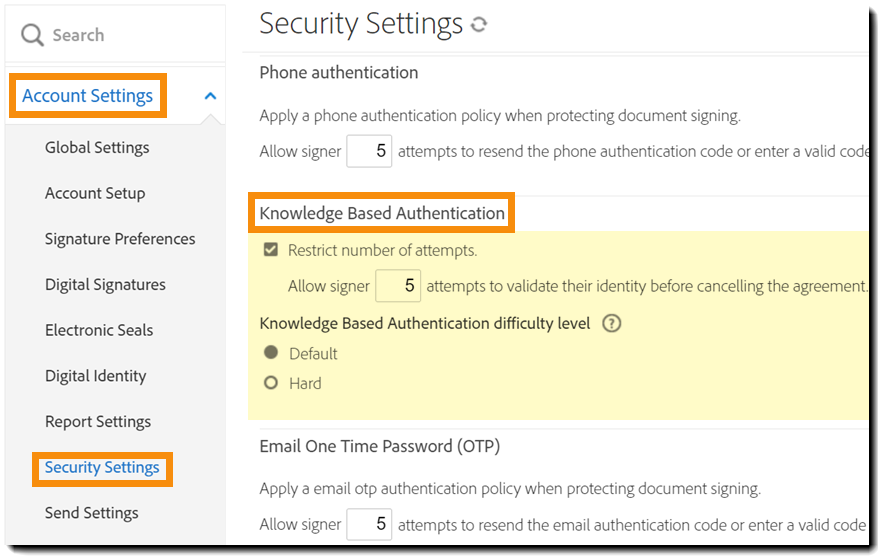Open the difficulty level help icon
The width and height of the screenshot is (878, 557).
click(x=612, y=323)
